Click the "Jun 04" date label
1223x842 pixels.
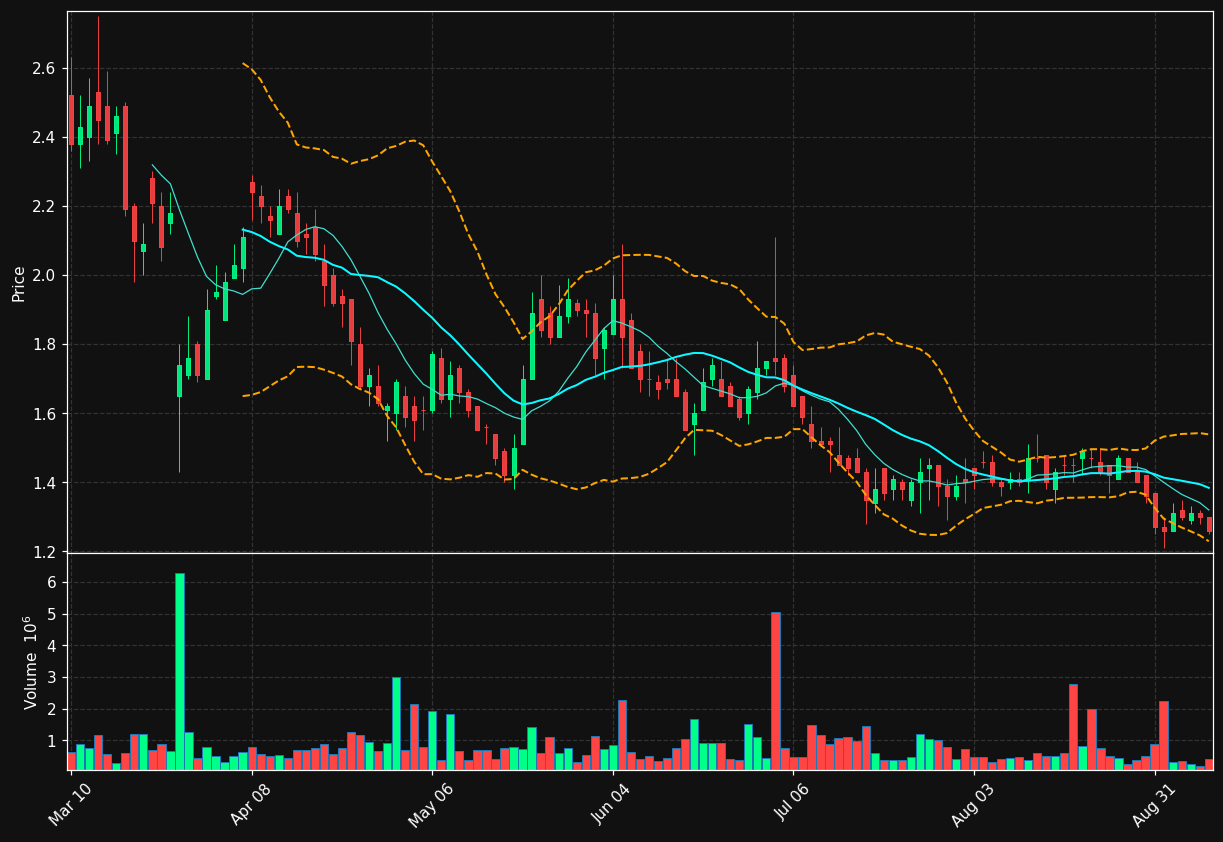pos(610,803)
